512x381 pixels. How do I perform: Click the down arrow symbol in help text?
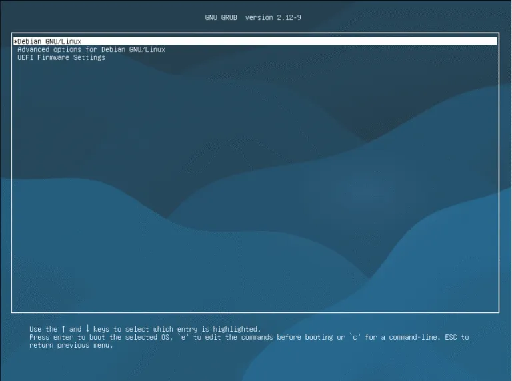(x=88, y=329)
